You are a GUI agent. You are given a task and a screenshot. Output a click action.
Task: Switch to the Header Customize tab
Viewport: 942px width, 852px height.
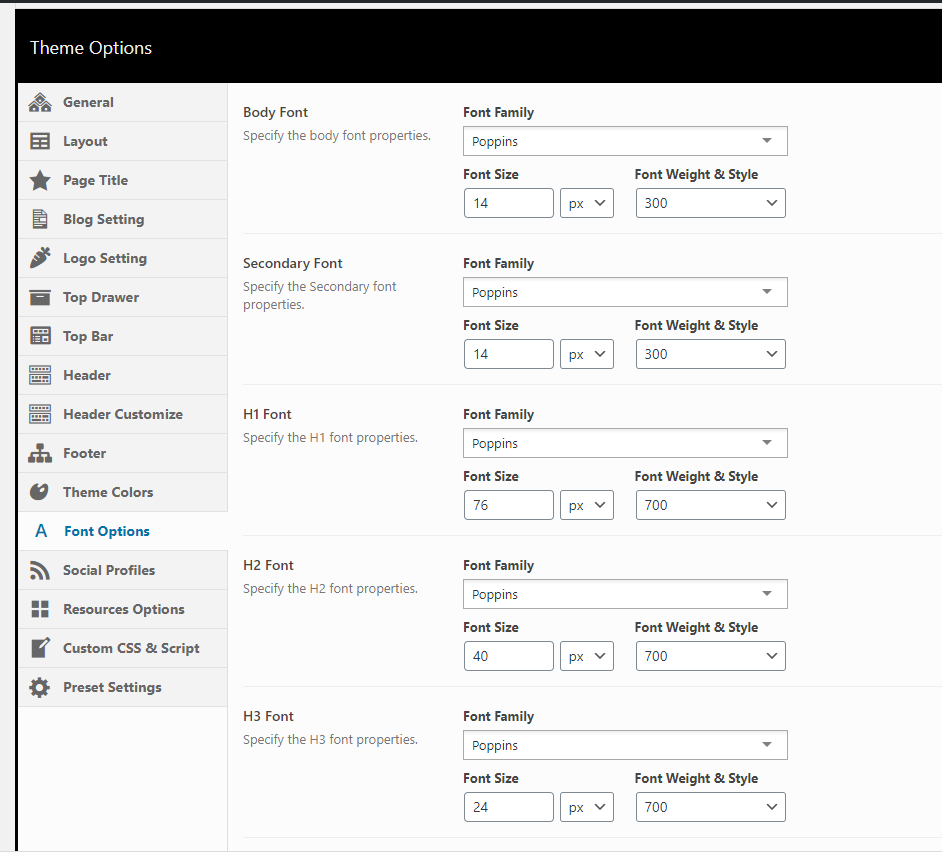point(122,414)
